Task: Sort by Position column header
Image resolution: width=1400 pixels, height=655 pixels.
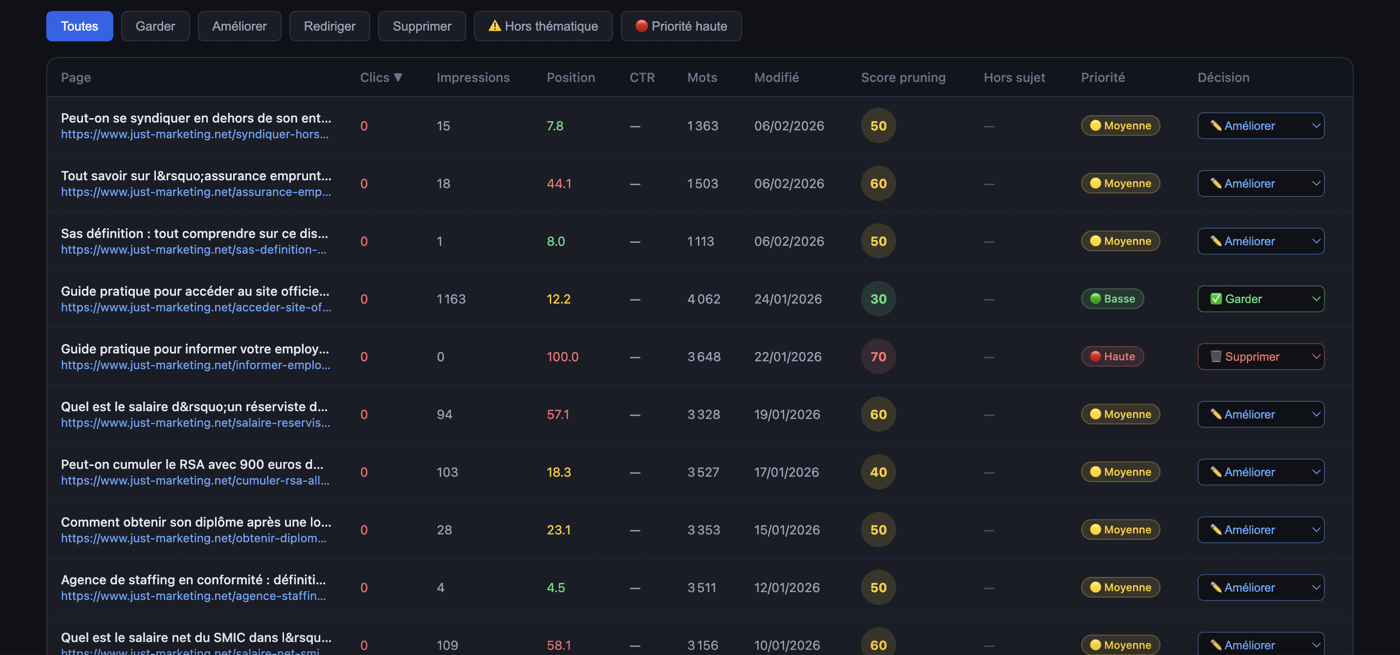Action: click(x=571, y=77)
